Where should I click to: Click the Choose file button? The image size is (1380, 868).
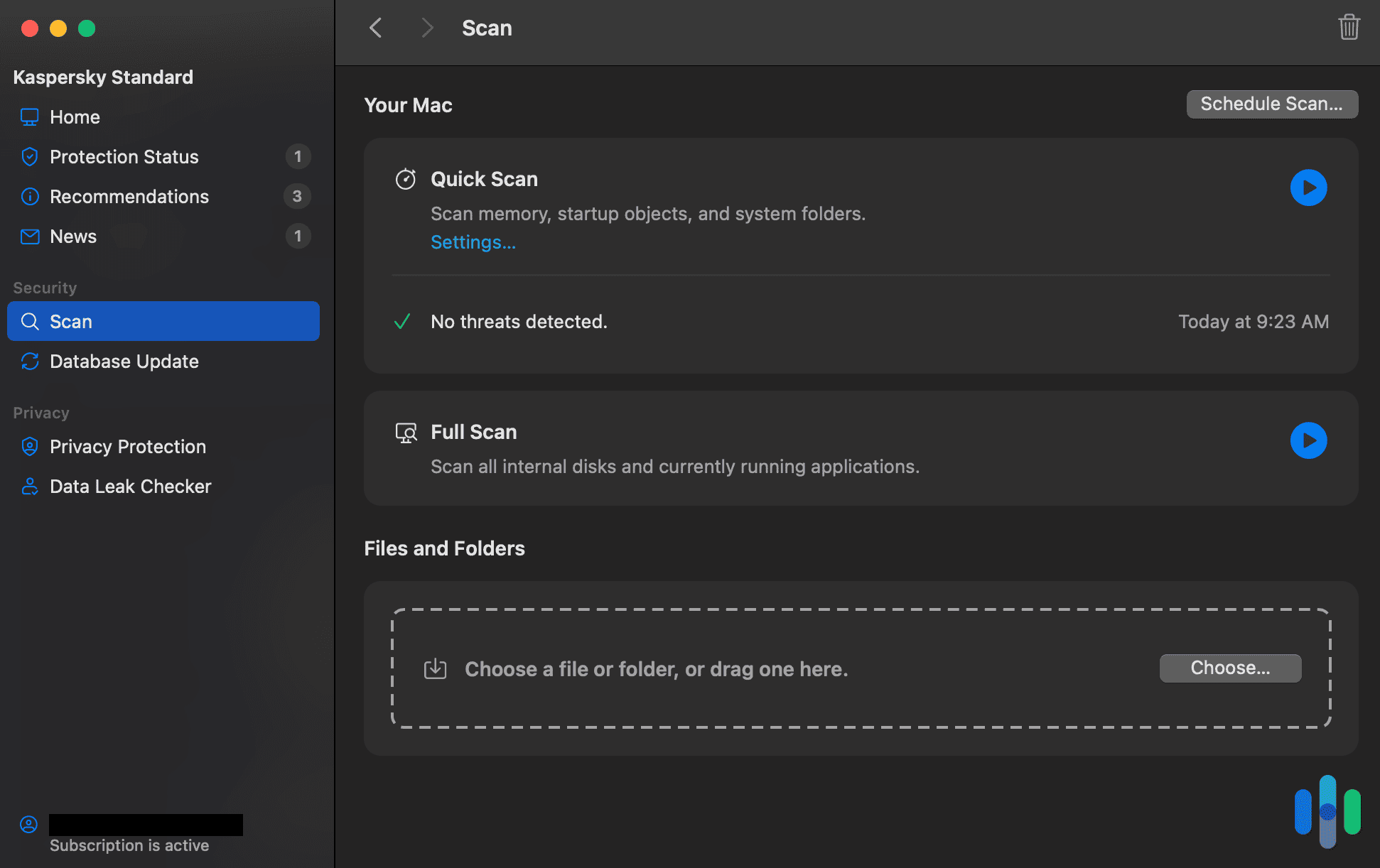coord(1230,668)
